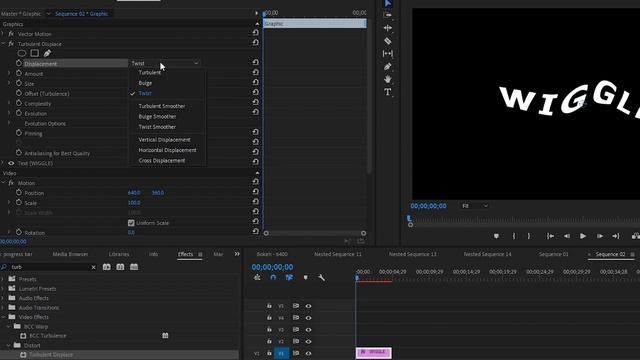Toggle Linked Selection in timeline

(x=289, y=278)
